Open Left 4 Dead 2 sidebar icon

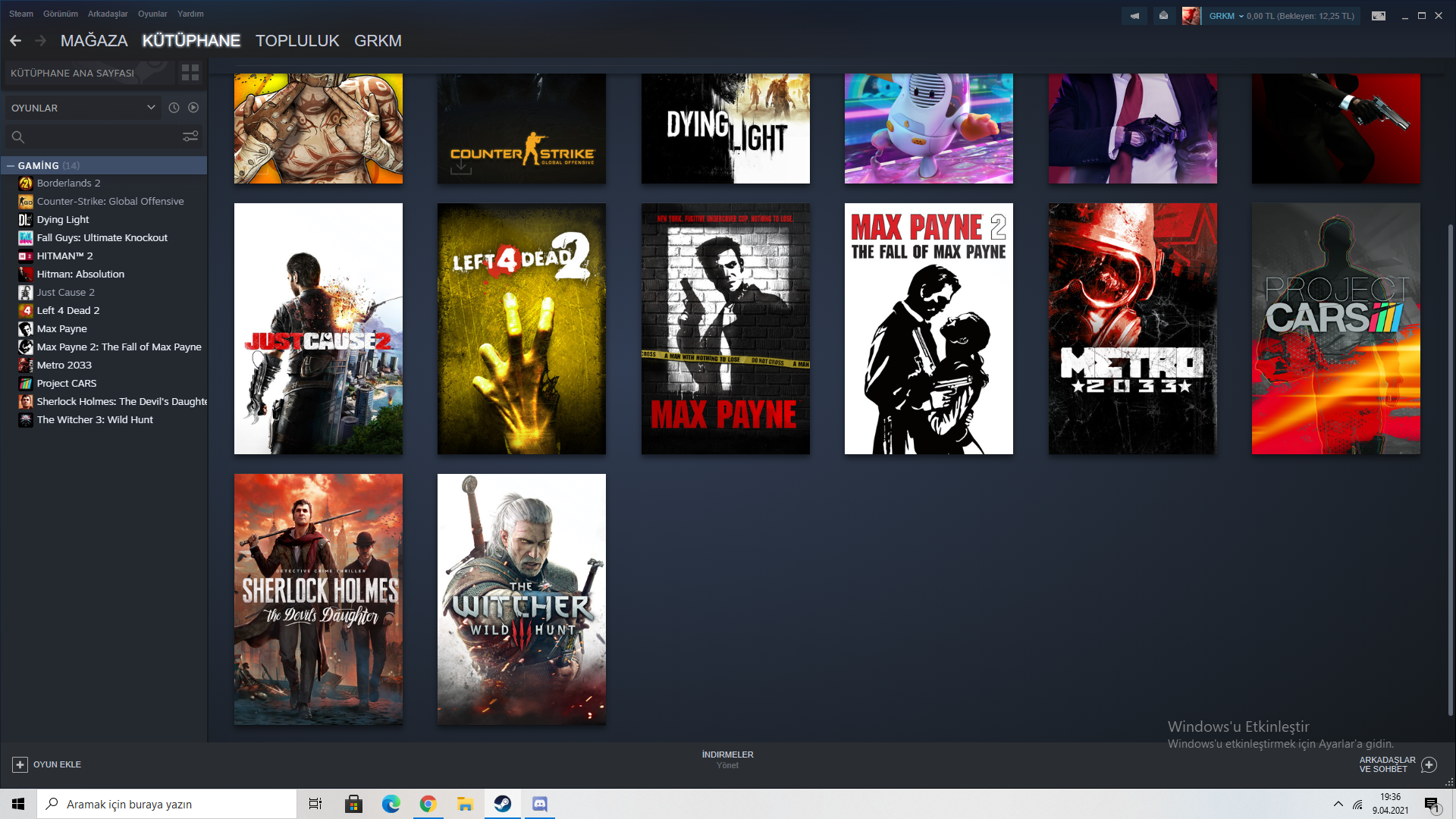[x=26, y=311]
